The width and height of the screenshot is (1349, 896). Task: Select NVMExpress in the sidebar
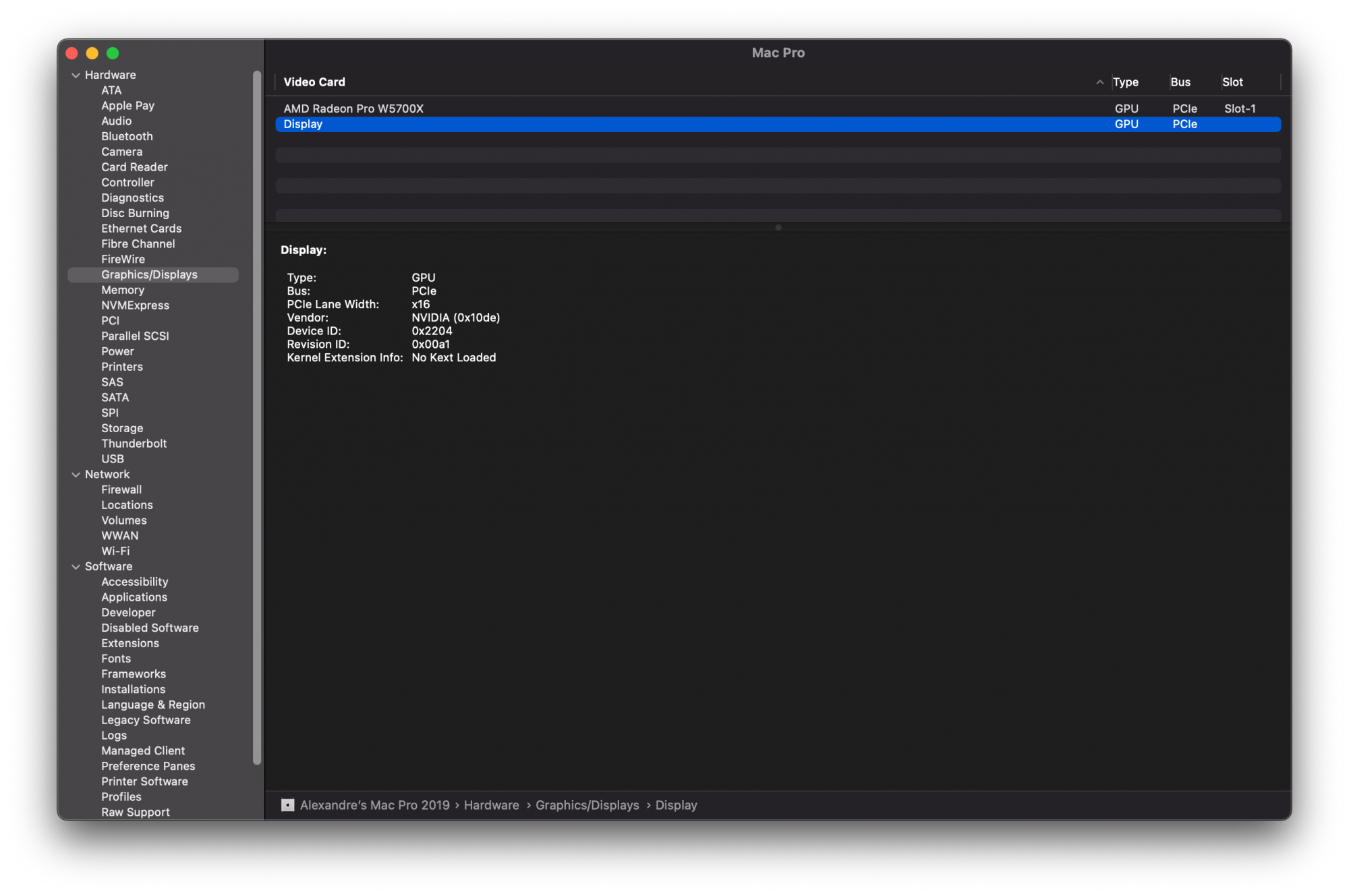[x=135, y=305]
